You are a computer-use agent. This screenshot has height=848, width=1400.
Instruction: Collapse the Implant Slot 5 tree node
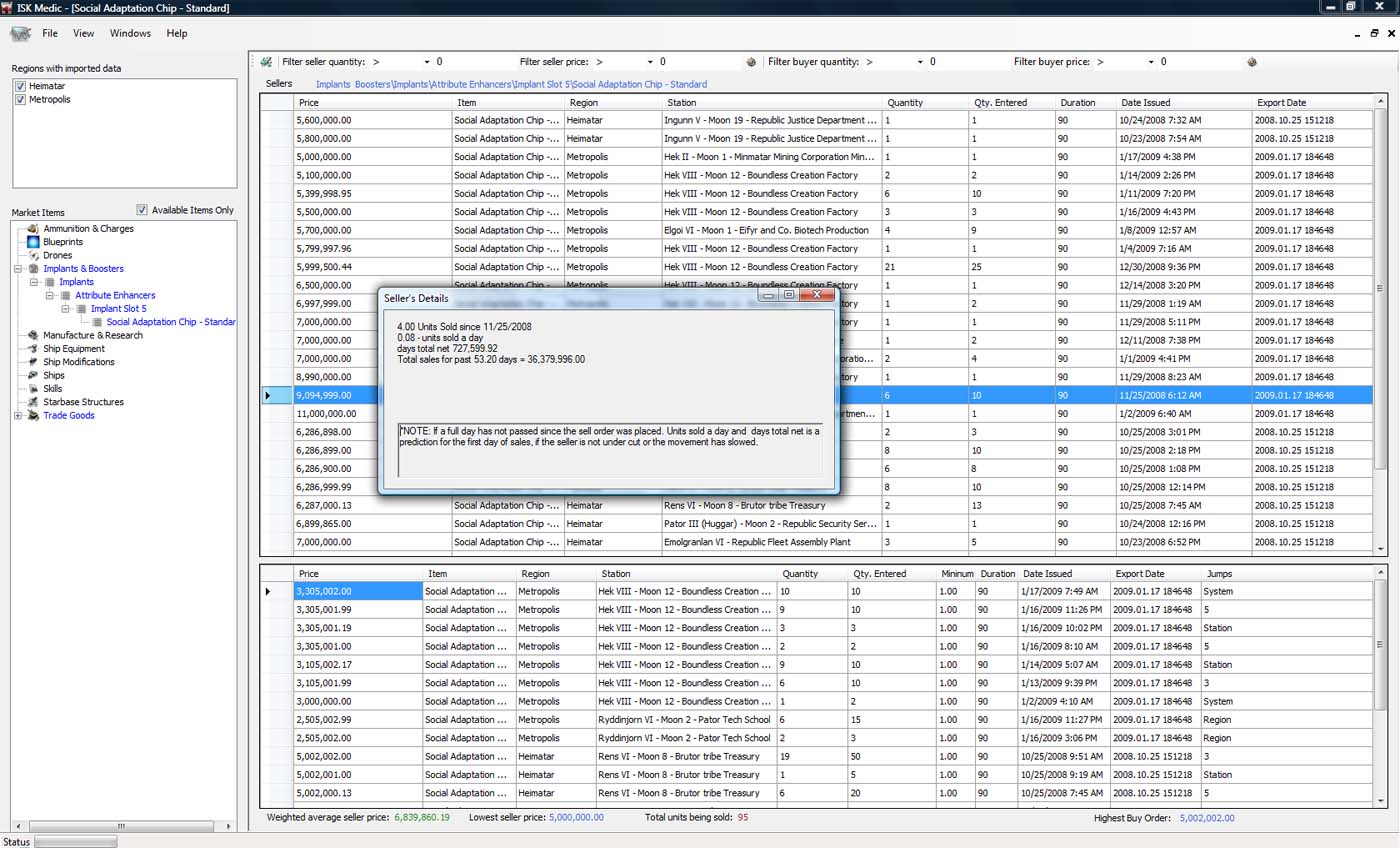tap(66, 309)
